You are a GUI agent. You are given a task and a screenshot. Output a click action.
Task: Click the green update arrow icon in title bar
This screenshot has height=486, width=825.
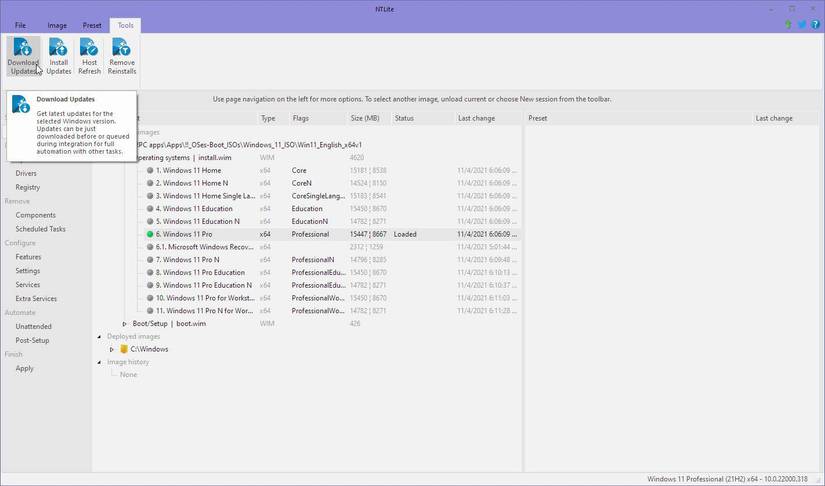tap(788, 25)
